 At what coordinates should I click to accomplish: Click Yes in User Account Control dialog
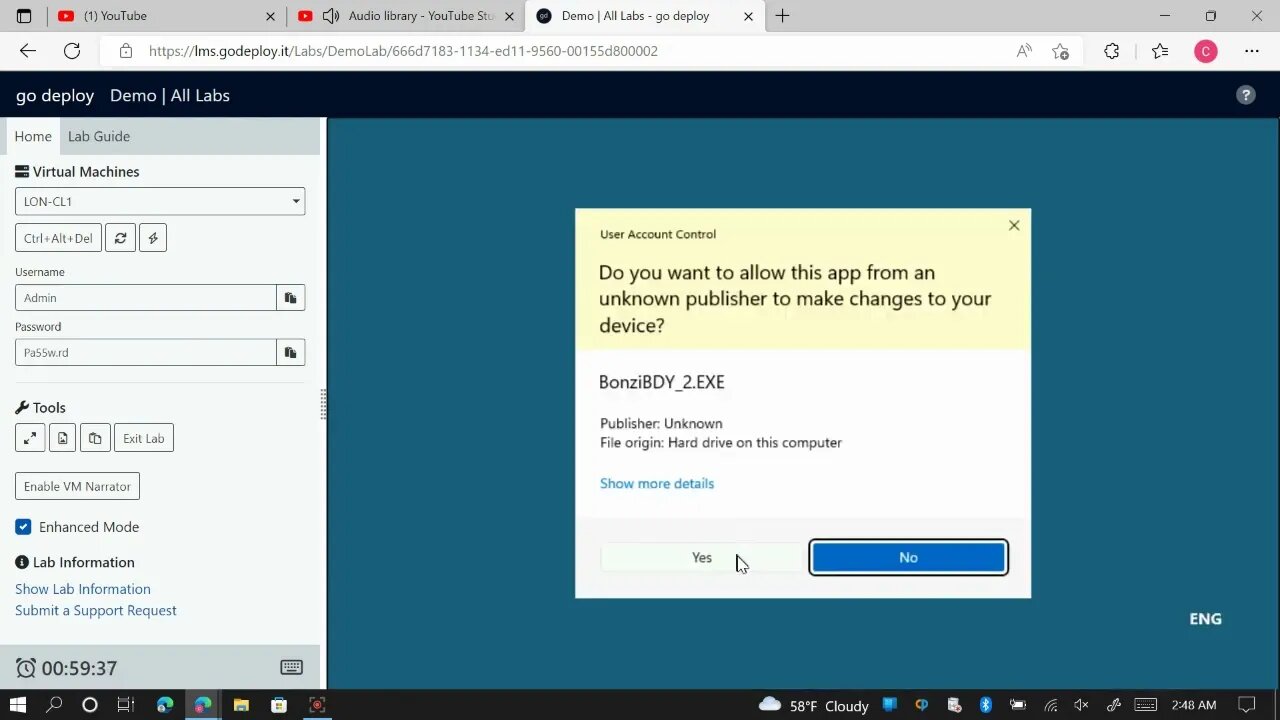[x=702, y=558]
